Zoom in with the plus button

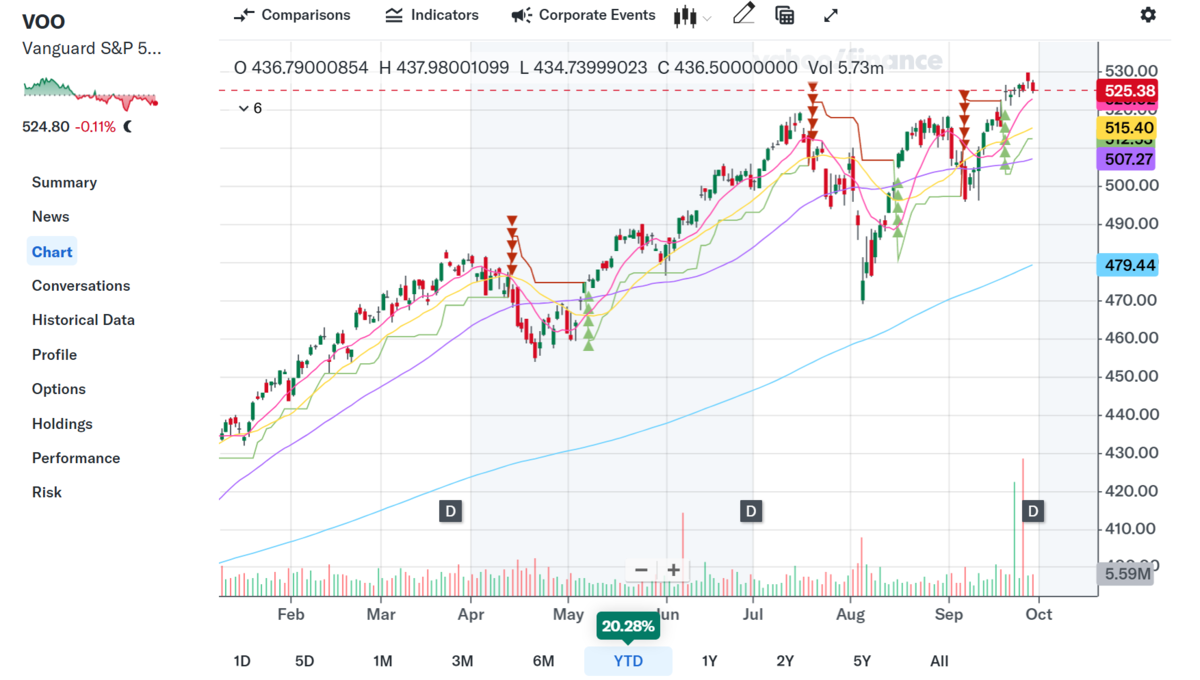pos(674,570)
